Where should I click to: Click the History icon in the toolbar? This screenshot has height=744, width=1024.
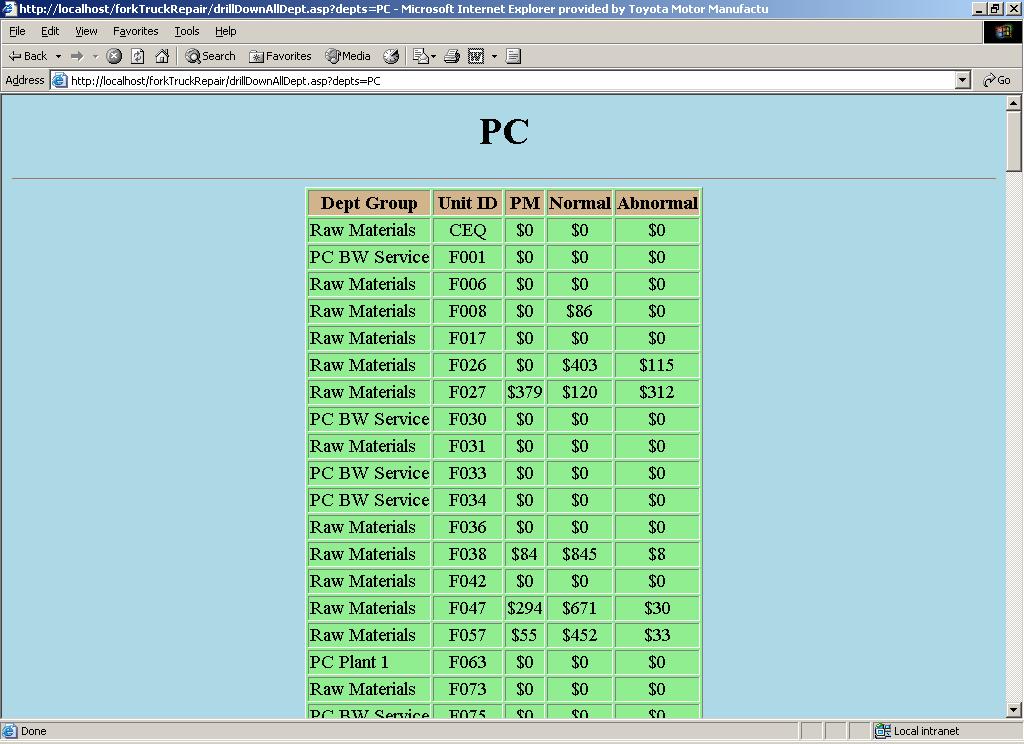(391, 56)
